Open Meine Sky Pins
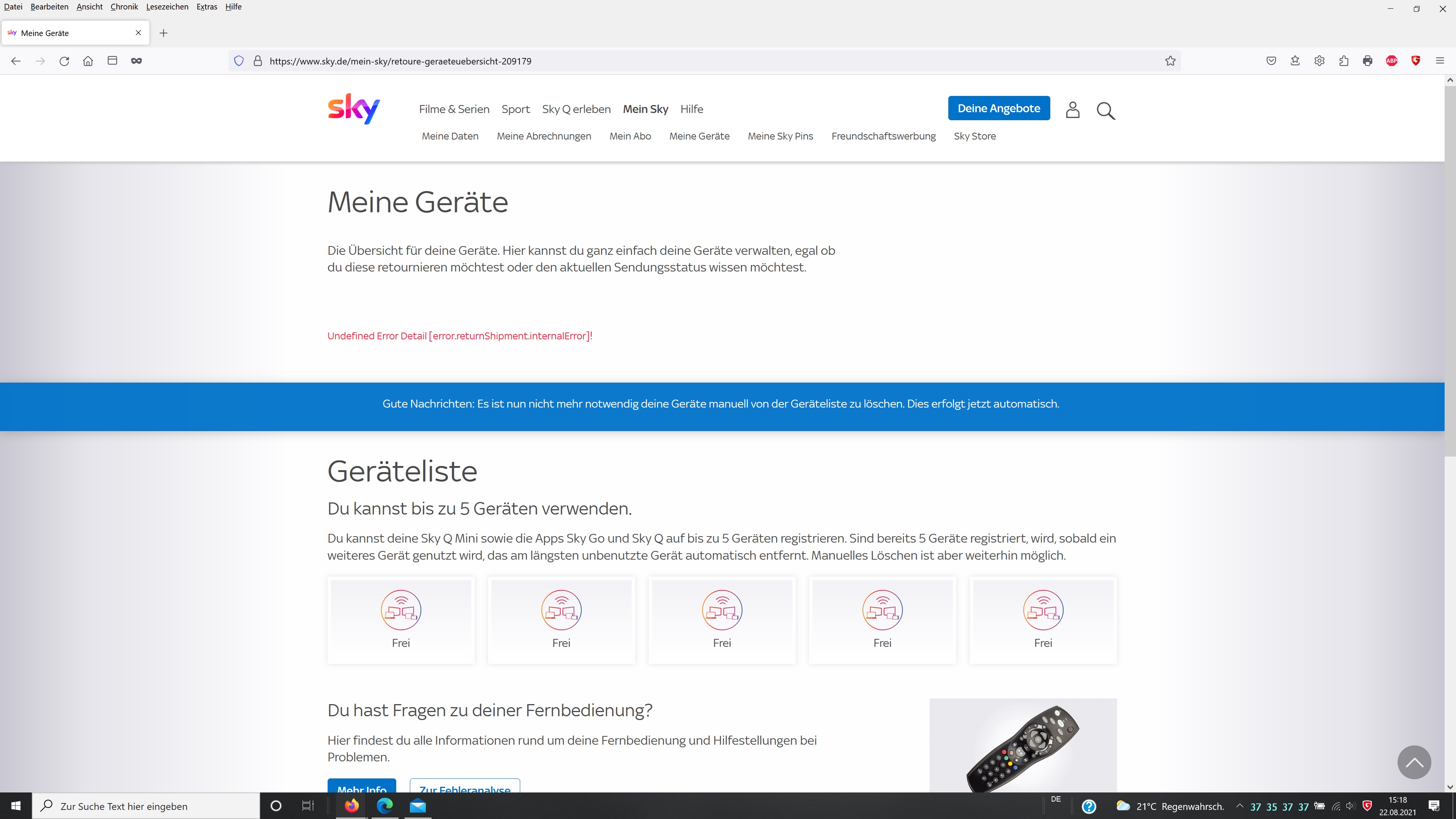Image resolution: width=1456 pixels, height=819 pixels. click(780, 136)
